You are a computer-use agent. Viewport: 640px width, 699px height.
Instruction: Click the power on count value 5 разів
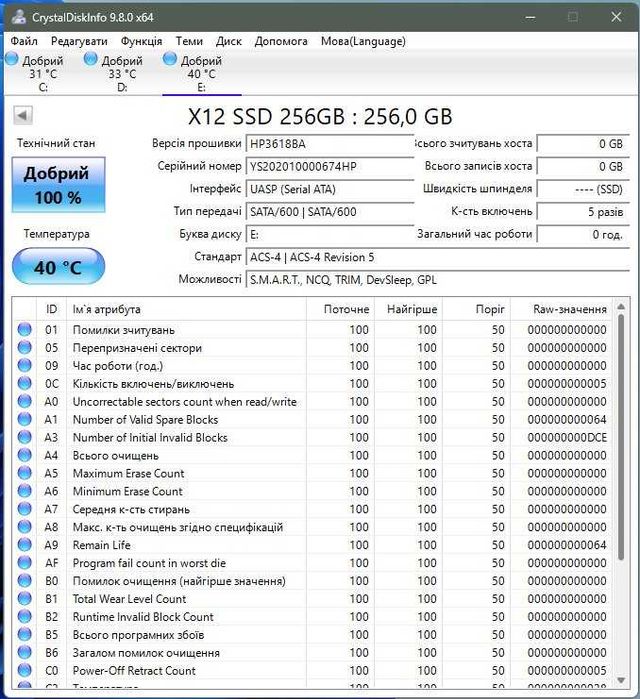[583, 212]
